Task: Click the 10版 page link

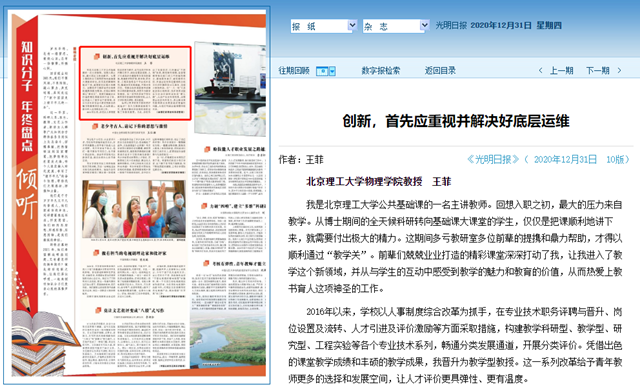Action: (615, 159)
